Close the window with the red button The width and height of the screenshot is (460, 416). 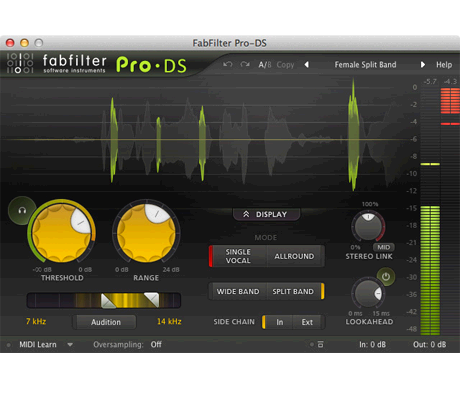(10, 43)
